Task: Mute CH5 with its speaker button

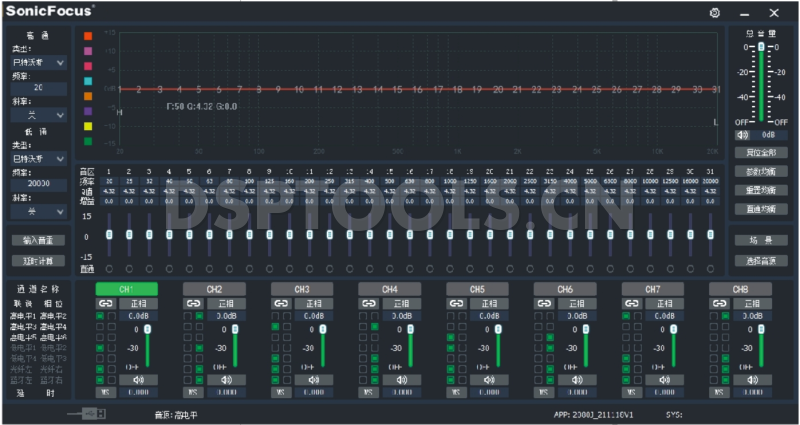Action: [x=490, y=380]
